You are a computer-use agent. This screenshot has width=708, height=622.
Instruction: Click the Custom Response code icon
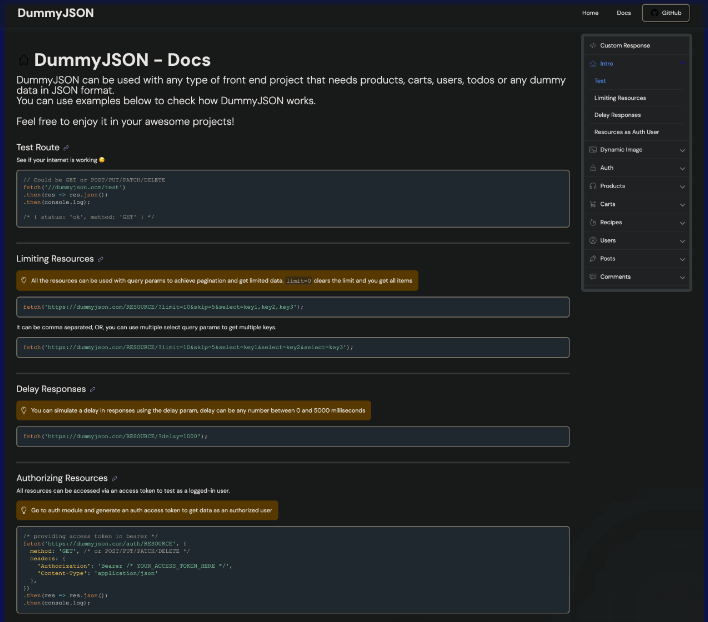coord(593,46)
